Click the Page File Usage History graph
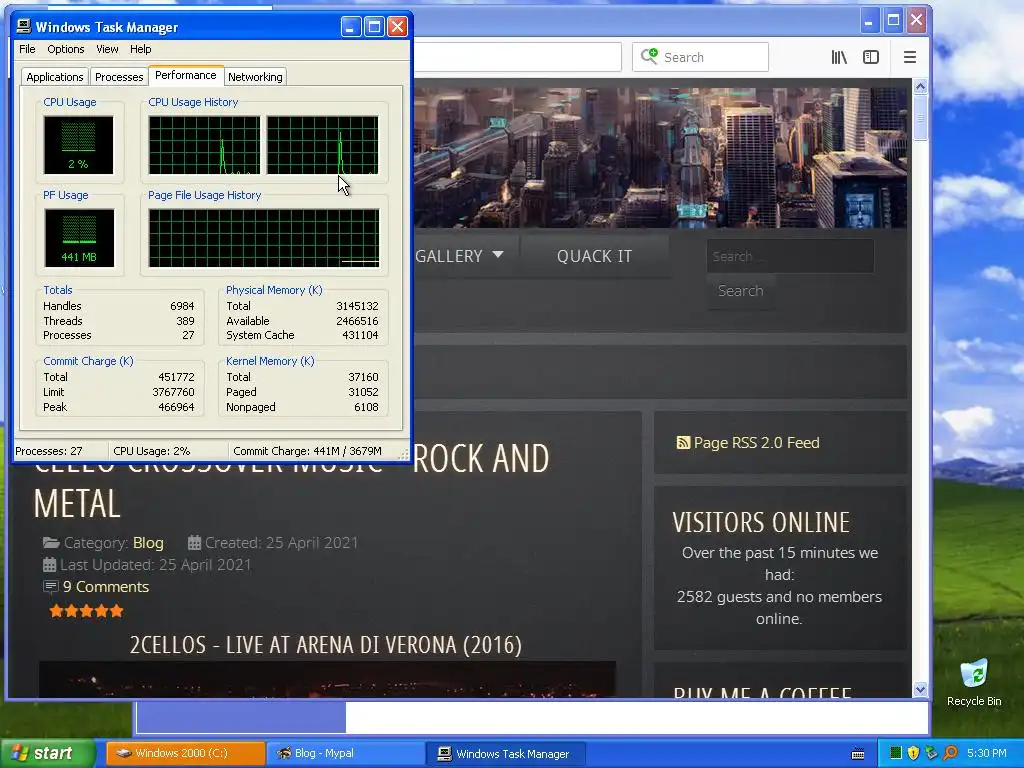Image resolution: width=1024 pixels, height=768 pixels. click(264, 238)
